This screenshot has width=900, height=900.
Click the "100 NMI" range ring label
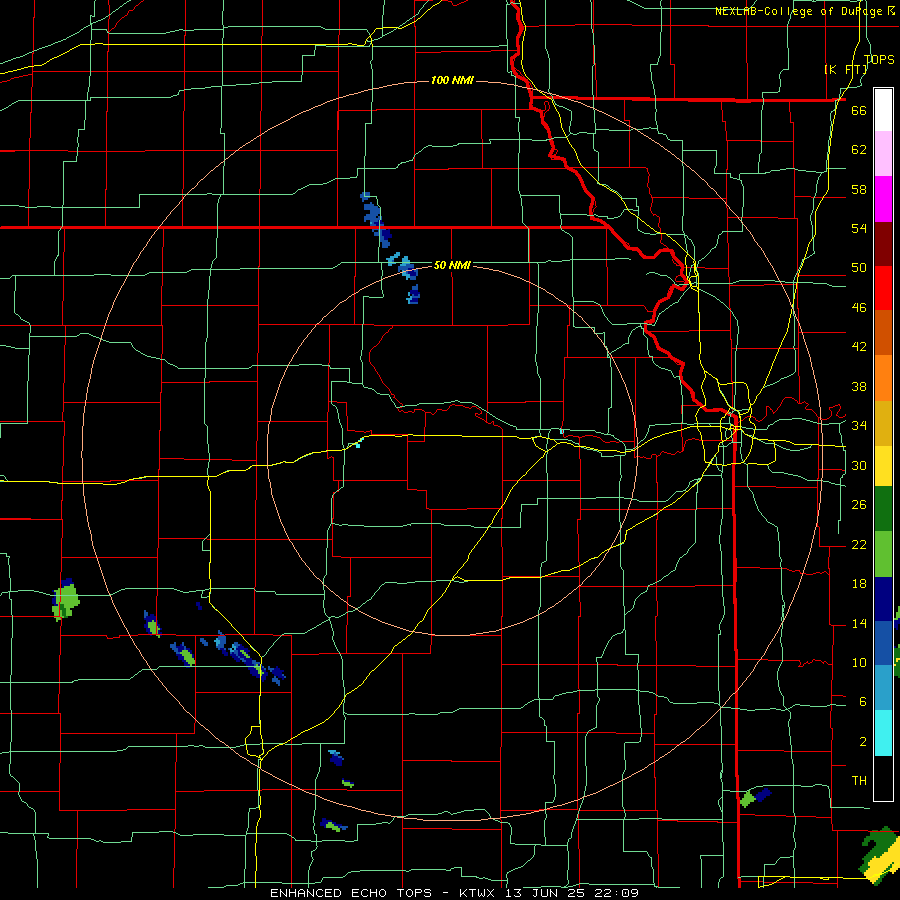click(452, 80)
